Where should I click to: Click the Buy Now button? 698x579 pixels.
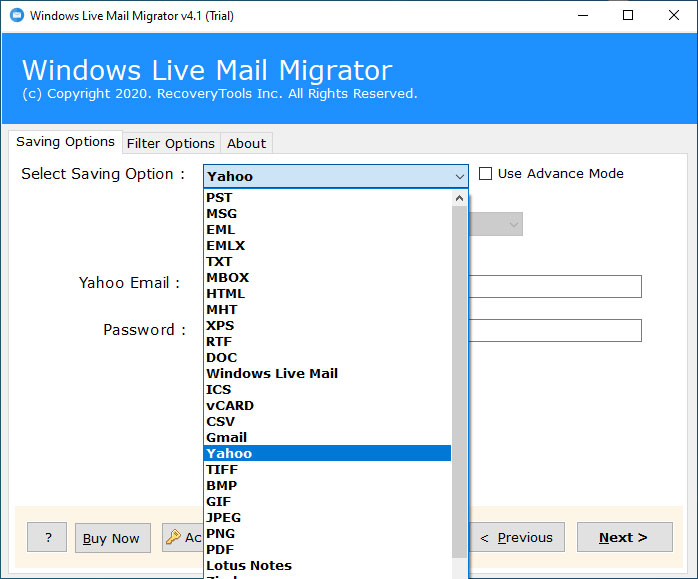click(x=113, y=538)
